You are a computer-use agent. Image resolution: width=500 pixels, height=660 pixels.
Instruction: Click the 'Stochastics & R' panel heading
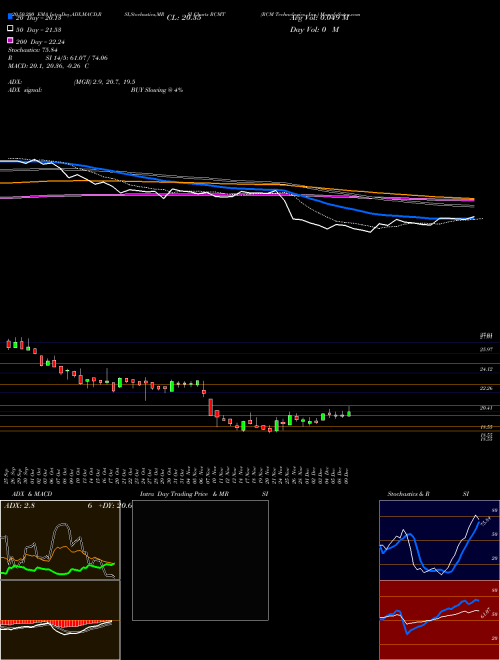409,494
